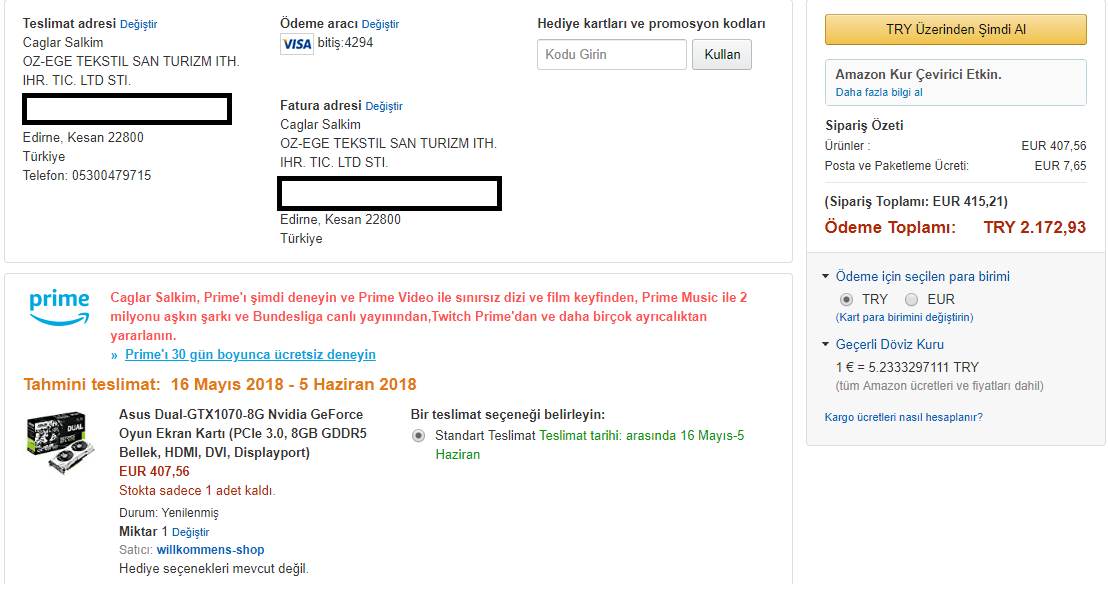Click the TRY Üzerinden Şimdi Al button

(x=955, y=30)
